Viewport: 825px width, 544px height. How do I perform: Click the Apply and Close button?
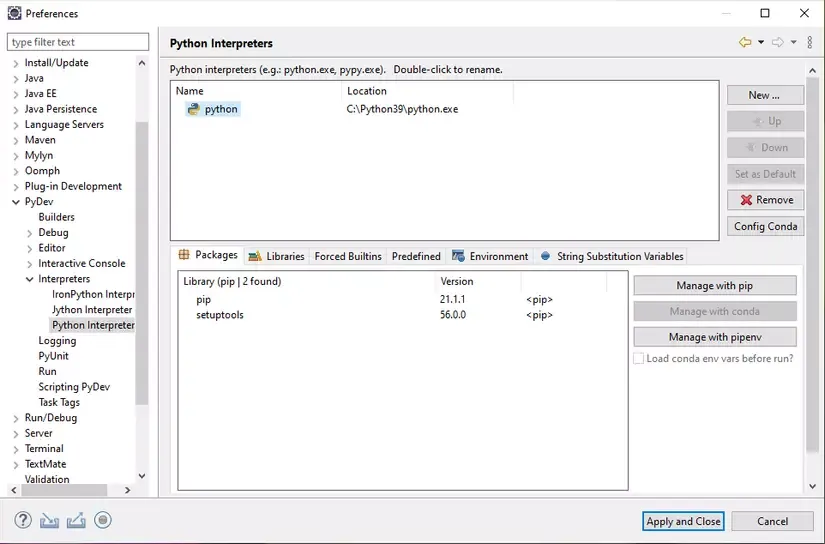coord(683,521)
